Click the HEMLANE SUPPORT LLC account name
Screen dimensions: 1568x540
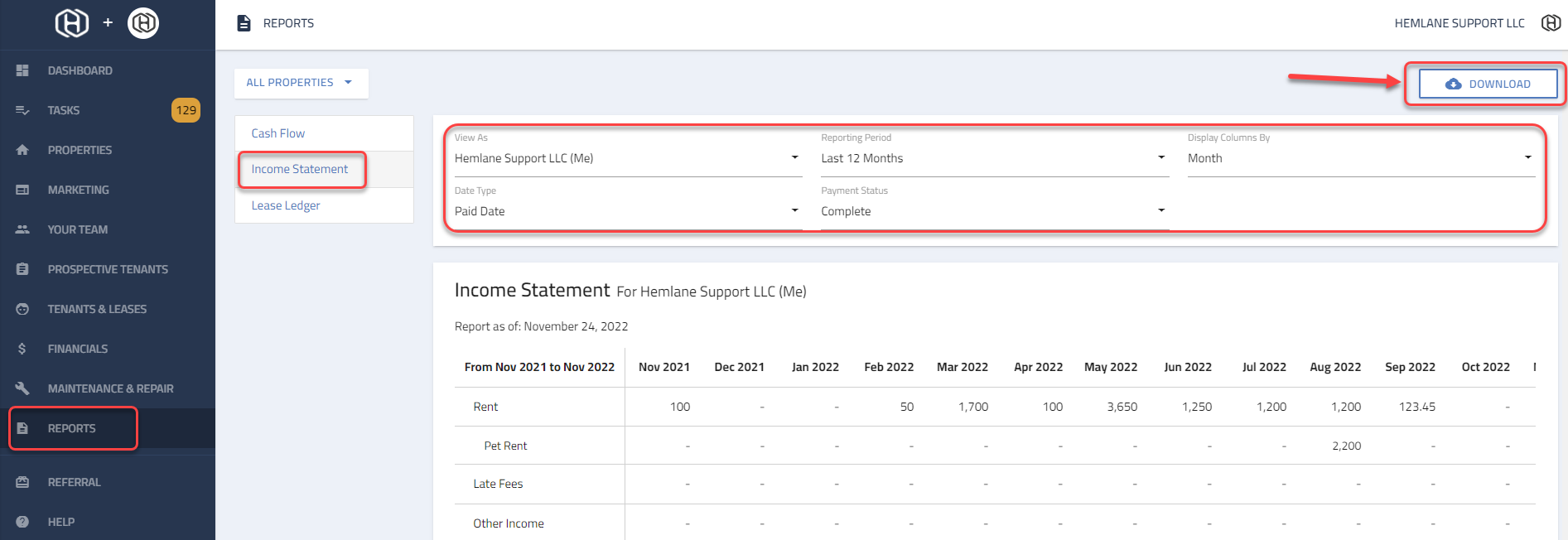[x=1459, y=23]
